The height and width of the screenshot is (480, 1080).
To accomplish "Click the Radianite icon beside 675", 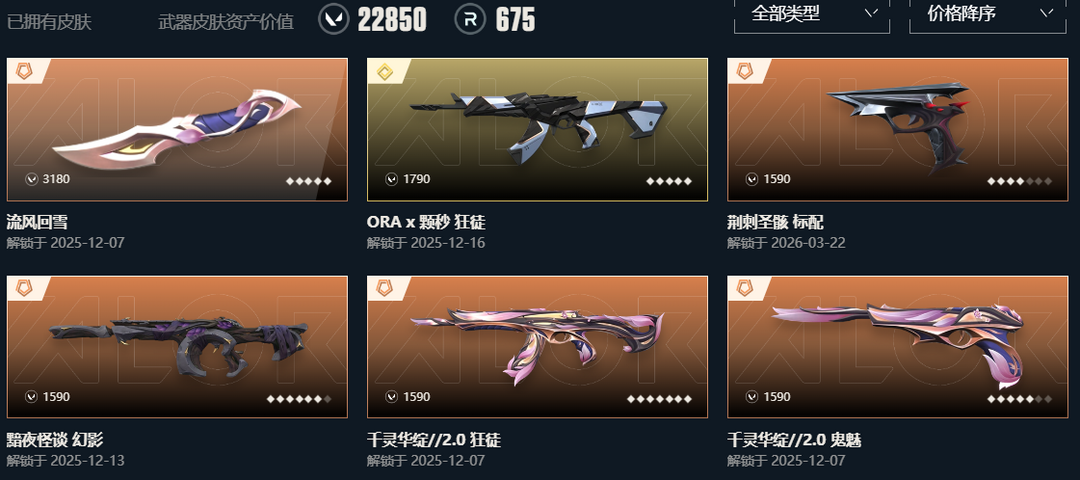I will pyautogui.click(x=470, y=19).
